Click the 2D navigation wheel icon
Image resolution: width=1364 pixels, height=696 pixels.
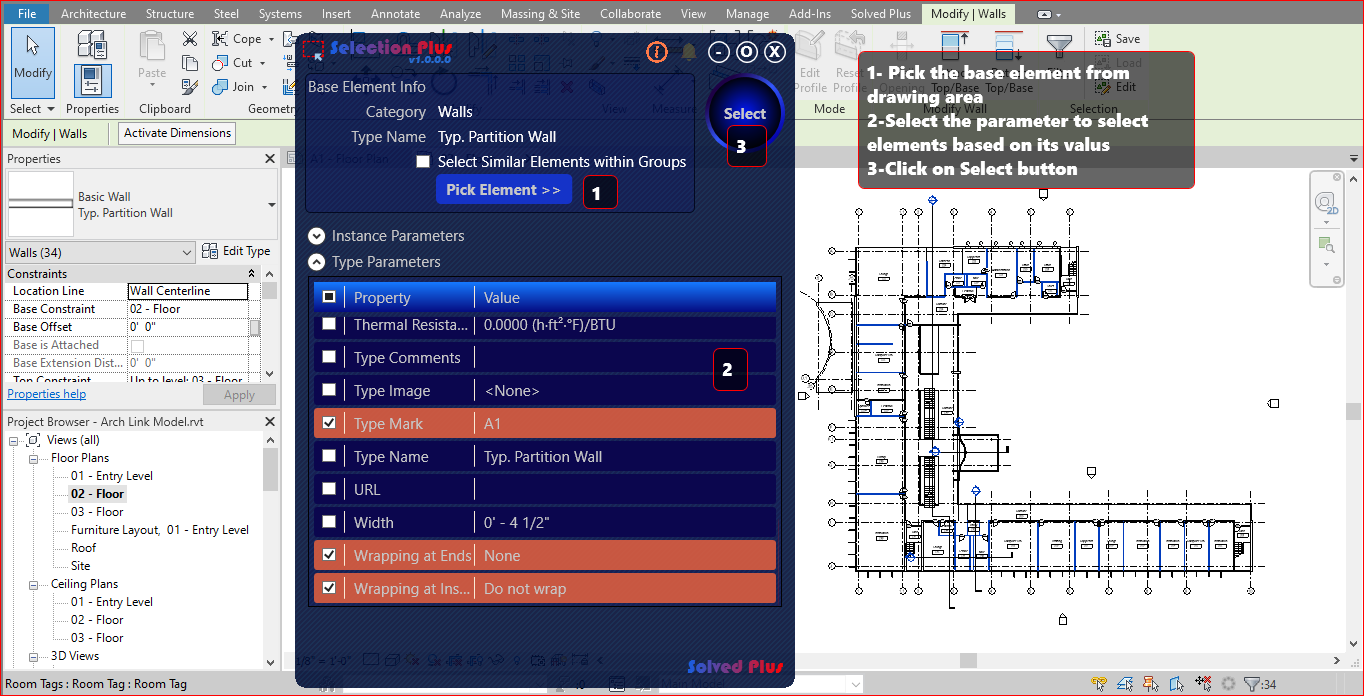point(1326,203)
